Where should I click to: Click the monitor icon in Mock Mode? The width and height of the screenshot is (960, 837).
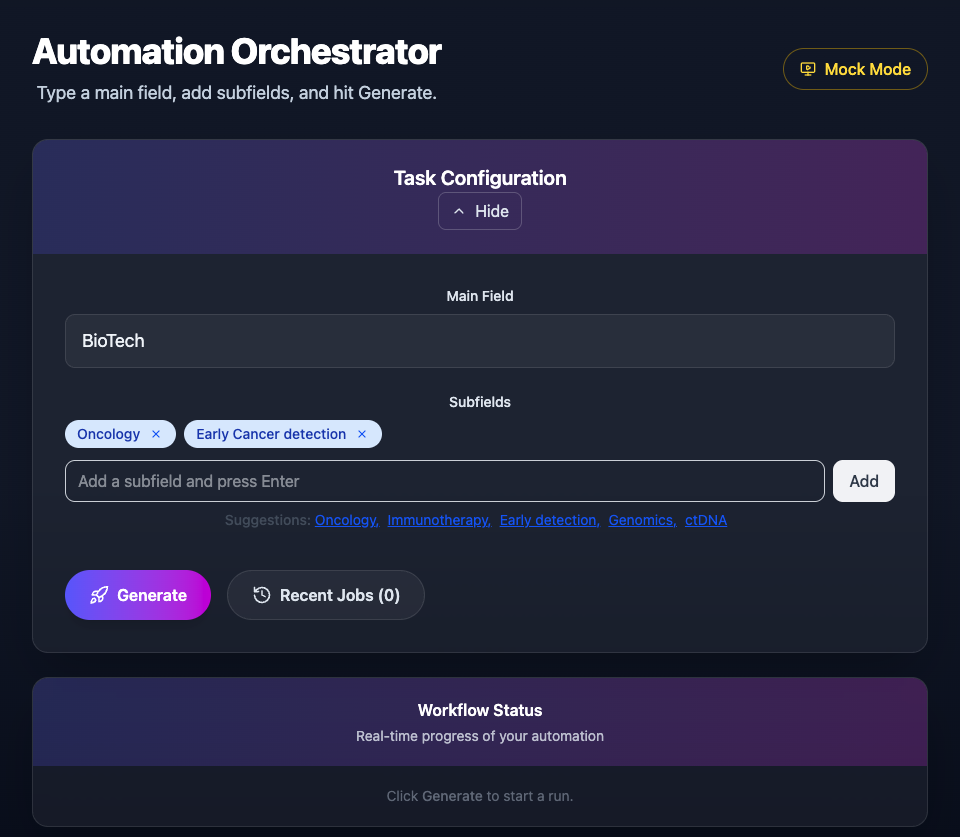(x=808, y=69)
